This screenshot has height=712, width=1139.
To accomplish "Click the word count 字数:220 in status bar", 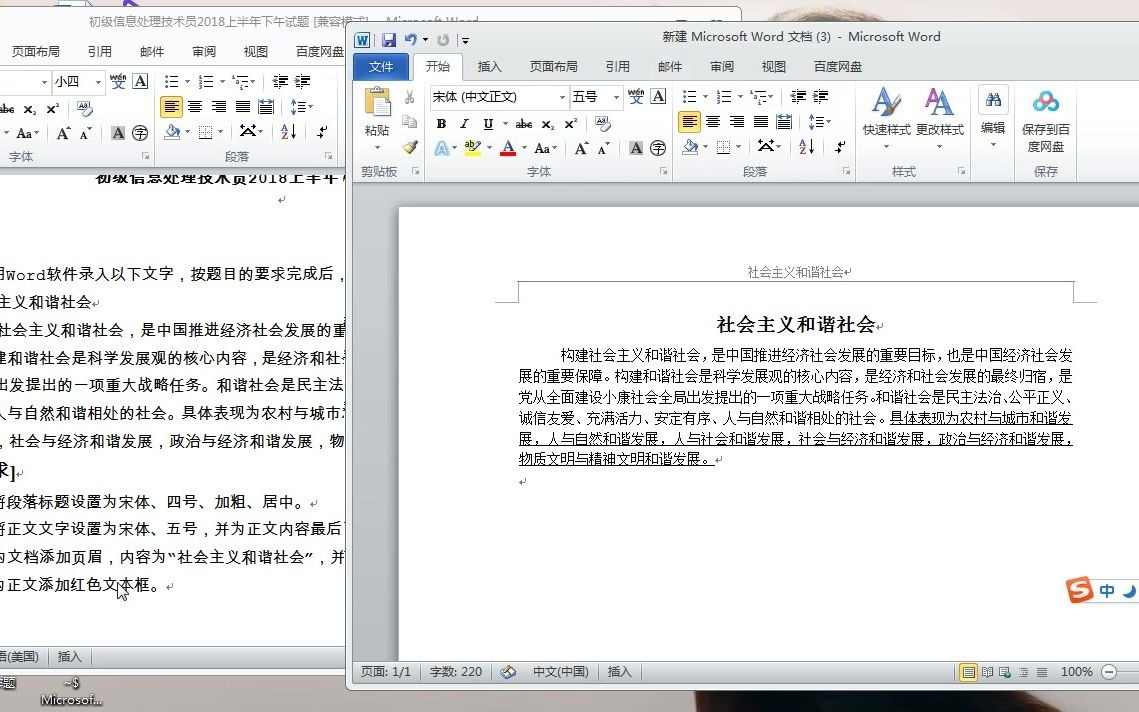I will [456, 672].
